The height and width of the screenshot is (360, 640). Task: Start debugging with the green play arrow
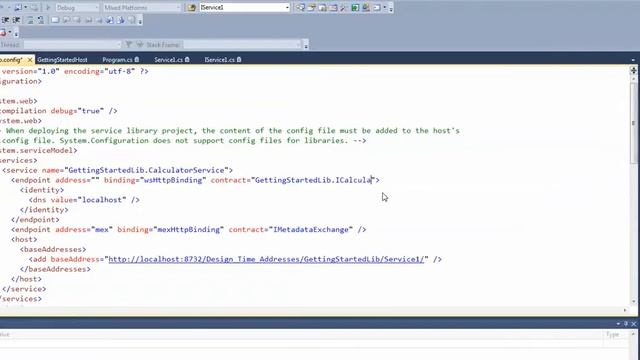click(x=48, y=7)
